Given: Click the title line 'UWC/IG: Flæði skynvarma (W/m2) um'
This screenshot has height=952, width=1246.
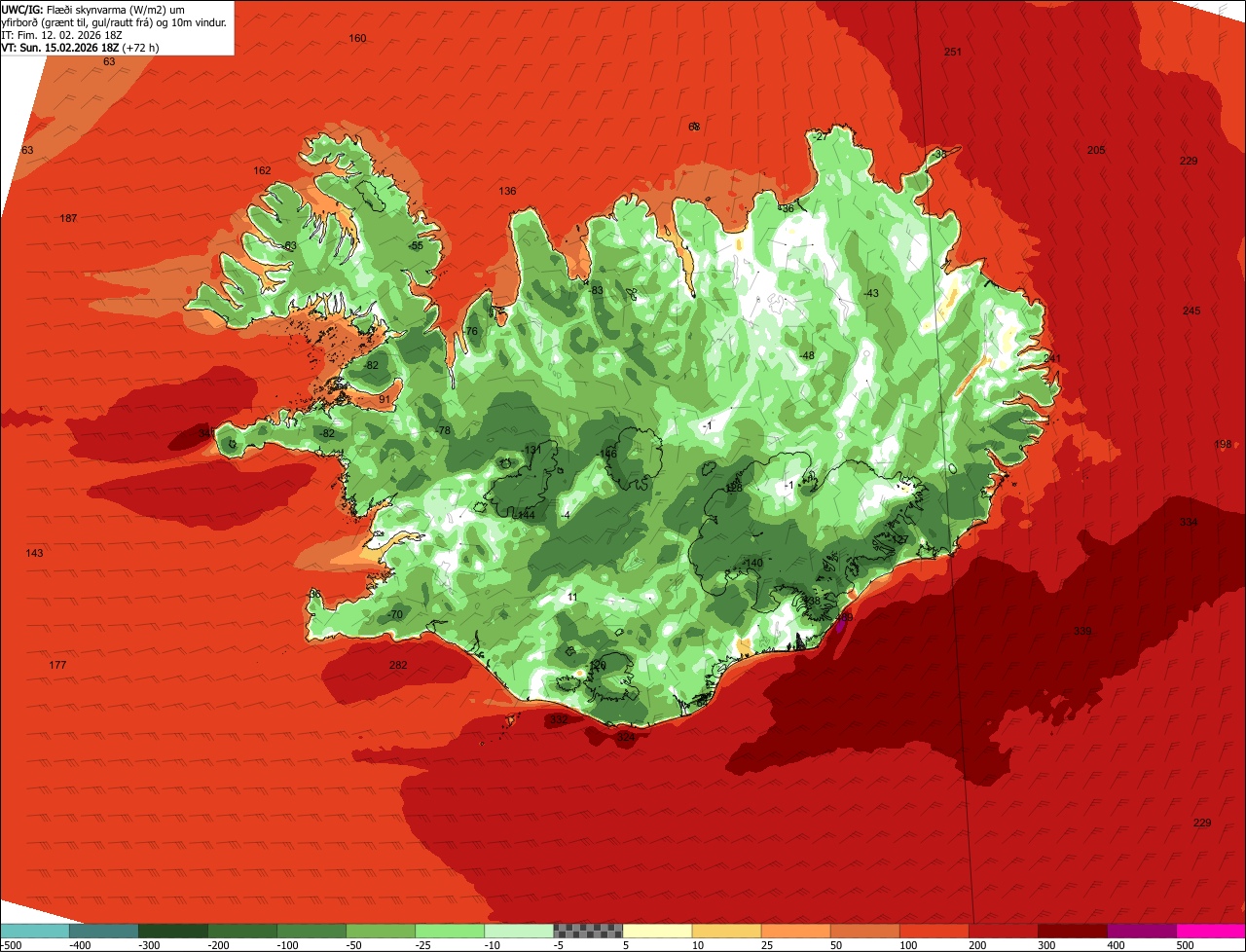Looking at the screenshot, I should click(x=93, y=9).
